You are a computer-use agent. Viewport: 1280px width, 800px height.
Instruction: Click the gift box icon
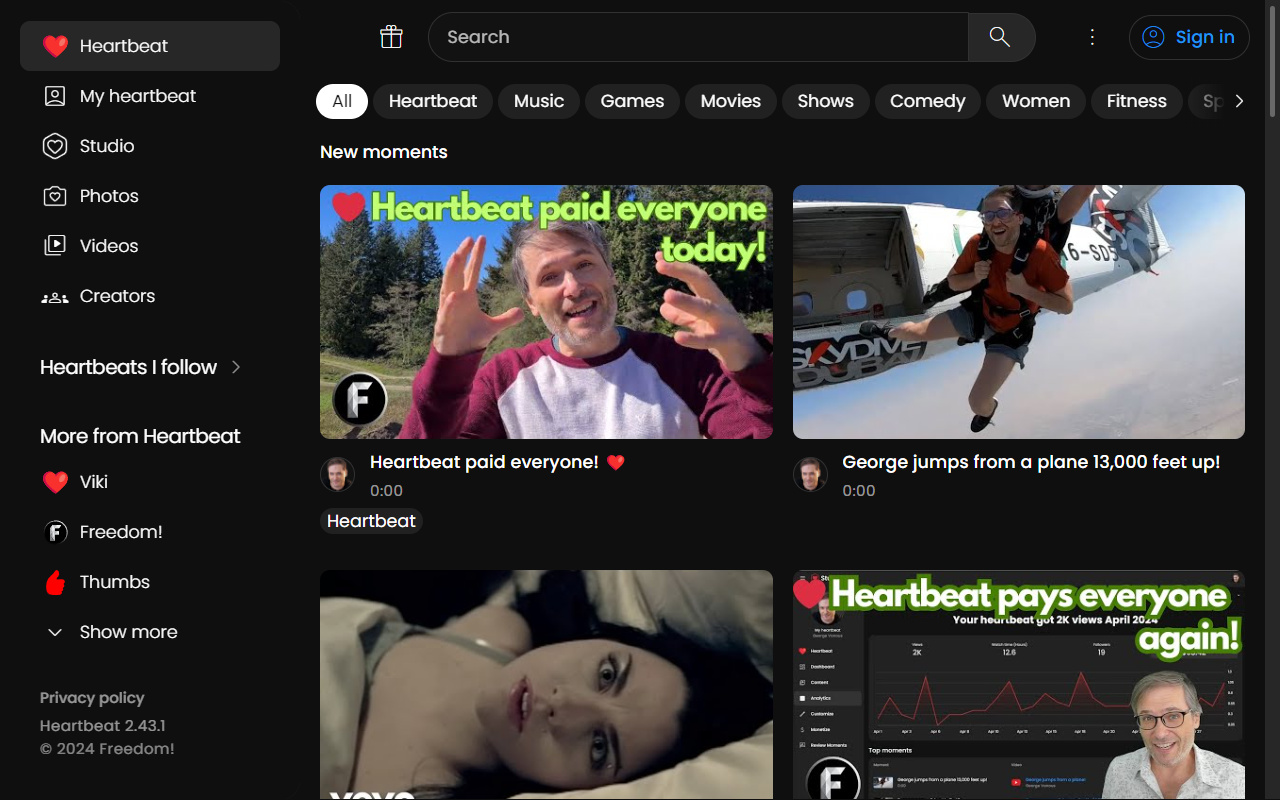click(x=391, y=37)
